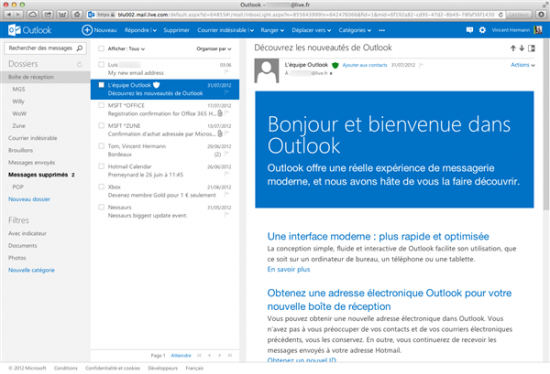The height and width of the screenshot is (374, 550).
Task: Click the Outlook logo in the header
Action: pyautogui.click(x=30, y=30)
